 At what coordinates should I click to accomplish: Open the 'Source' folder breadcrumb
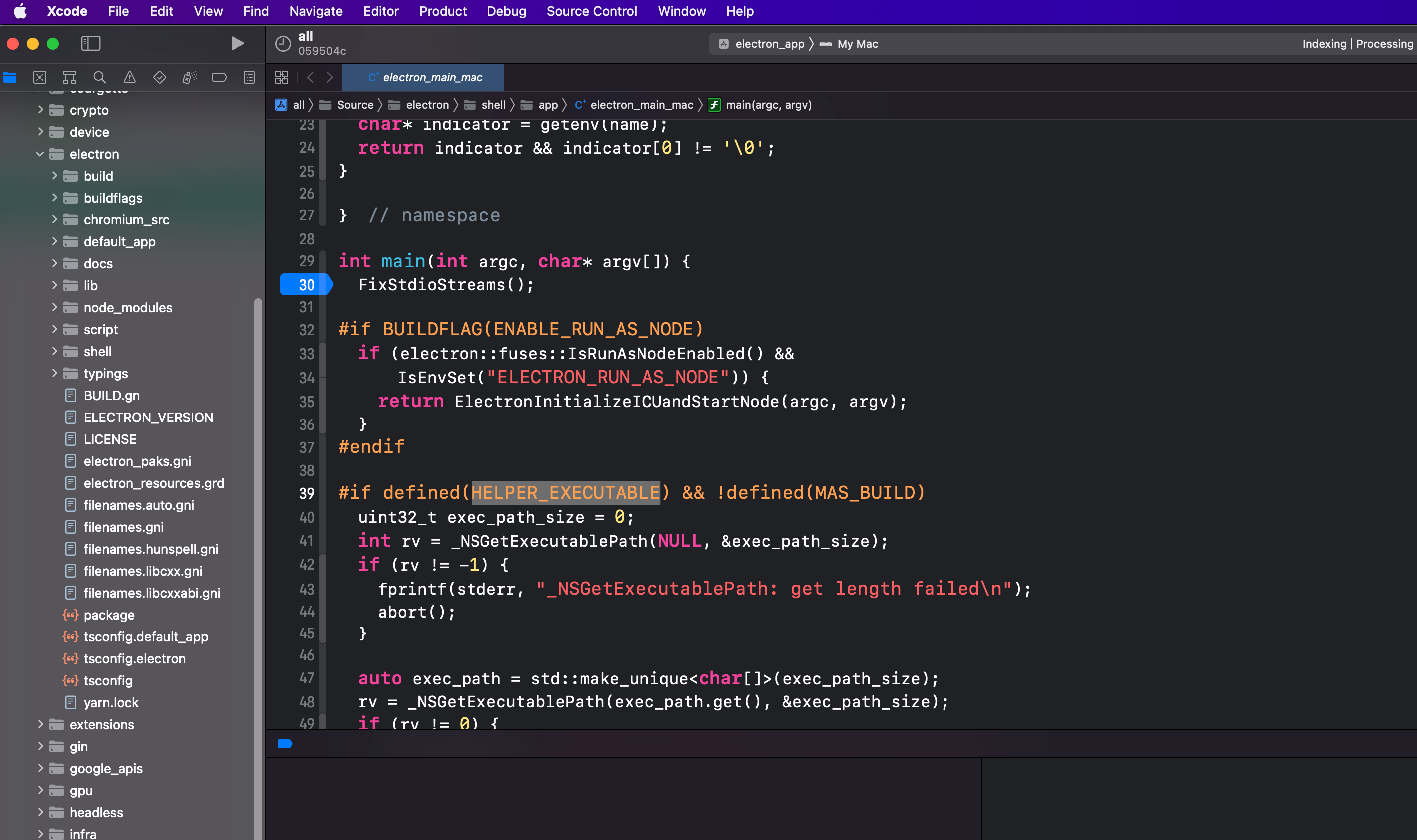(346, 105)
